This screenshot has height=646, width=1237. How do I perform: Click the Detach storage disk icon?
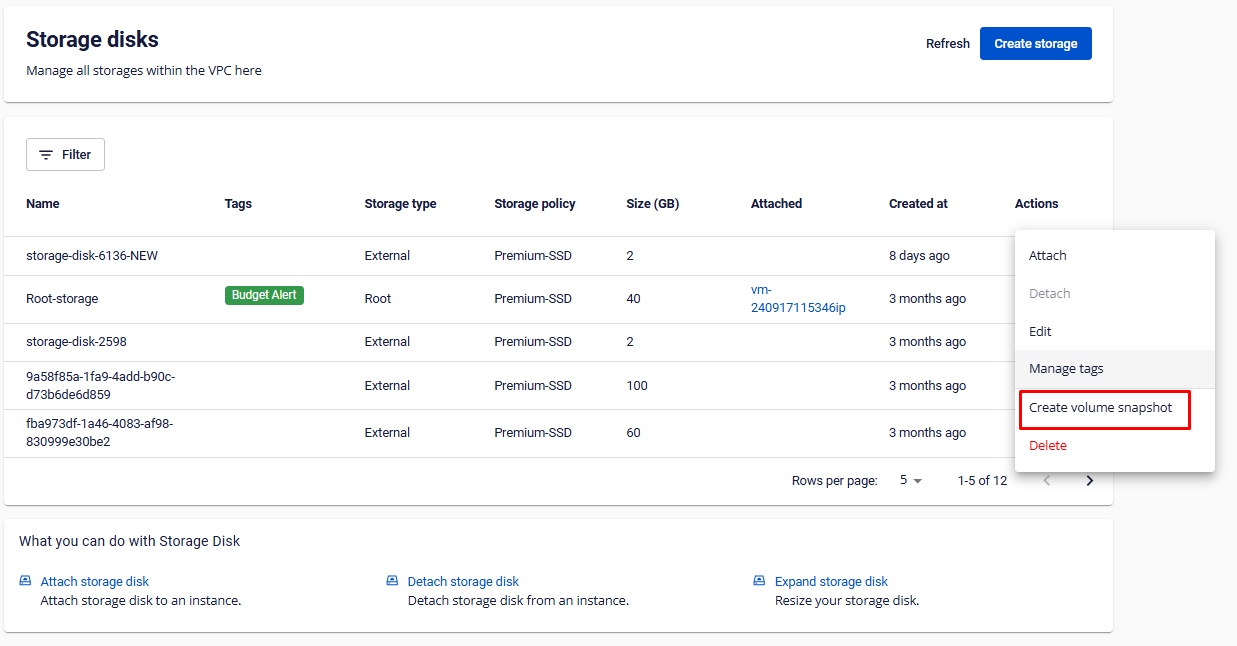(x=392, y=581)
